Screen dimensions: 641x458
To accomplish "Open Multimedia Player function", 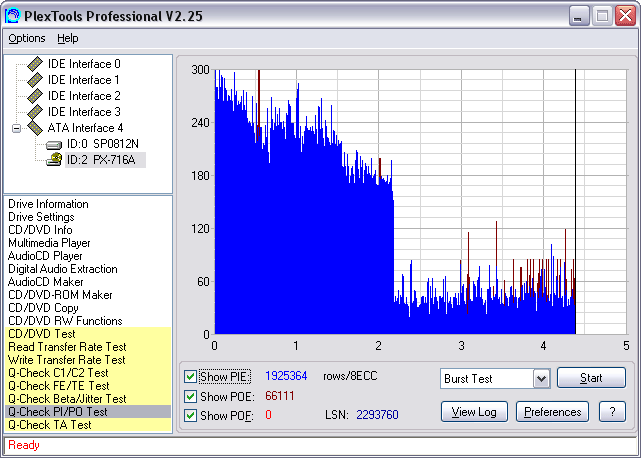I will click(x=49, y=243).
